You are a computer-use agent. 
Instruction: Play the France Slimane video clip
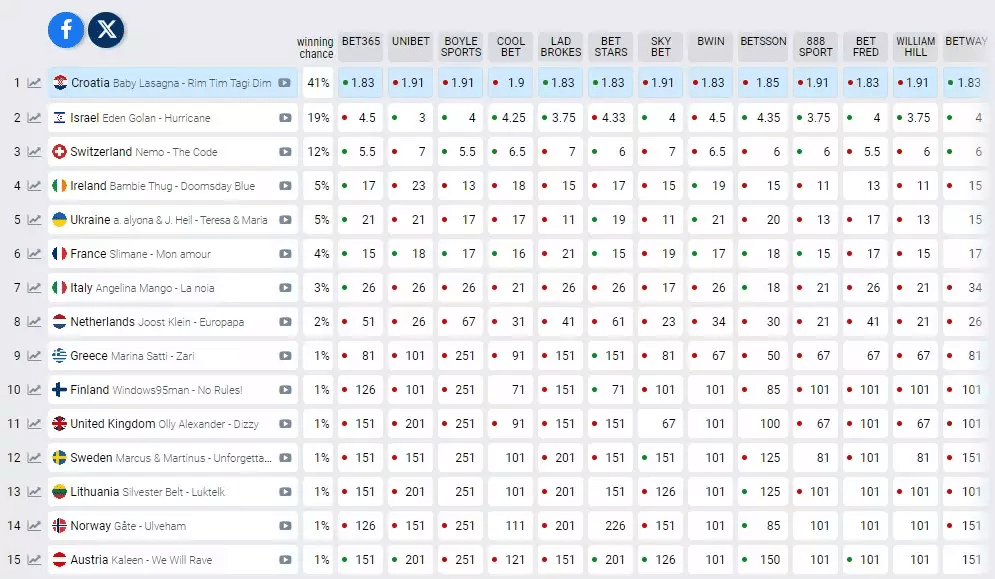click(285, 254)
